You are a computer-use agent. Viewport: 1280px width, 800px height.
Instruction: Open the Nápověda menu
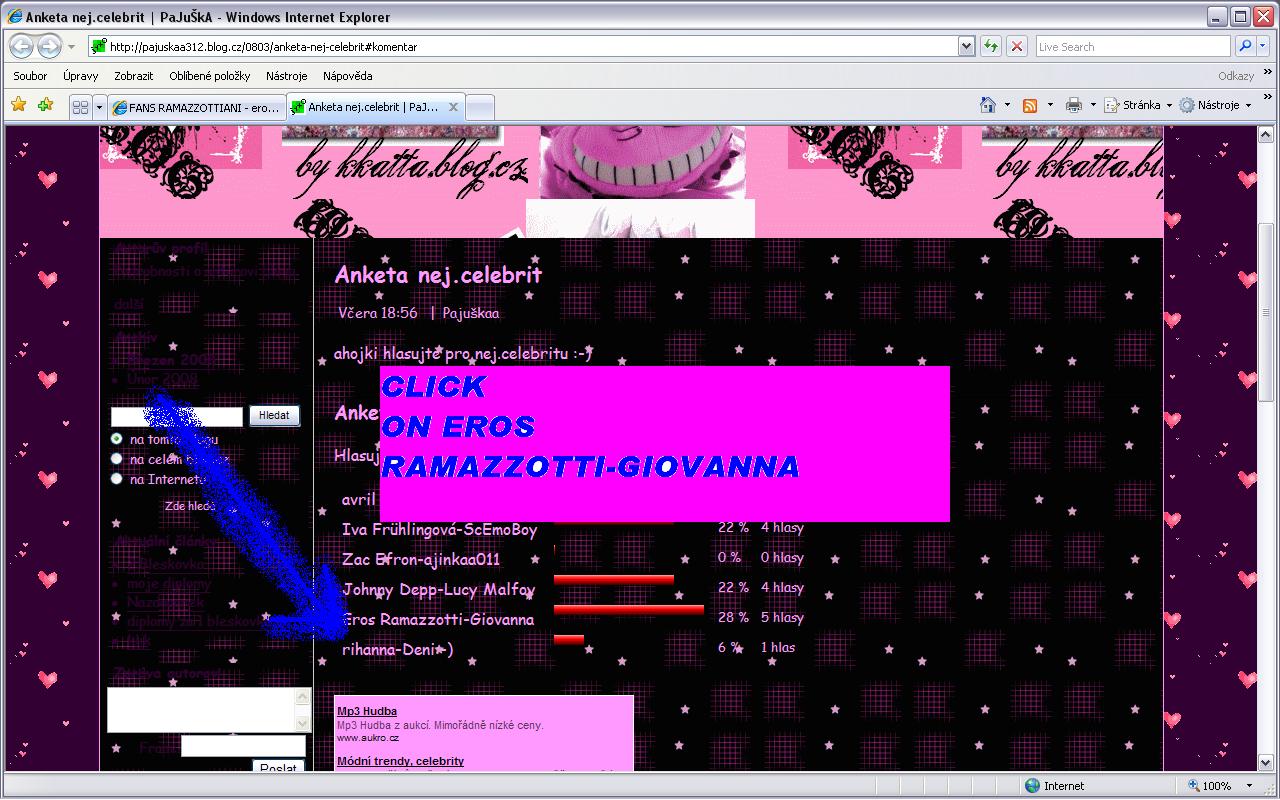(x=348, y=76)
